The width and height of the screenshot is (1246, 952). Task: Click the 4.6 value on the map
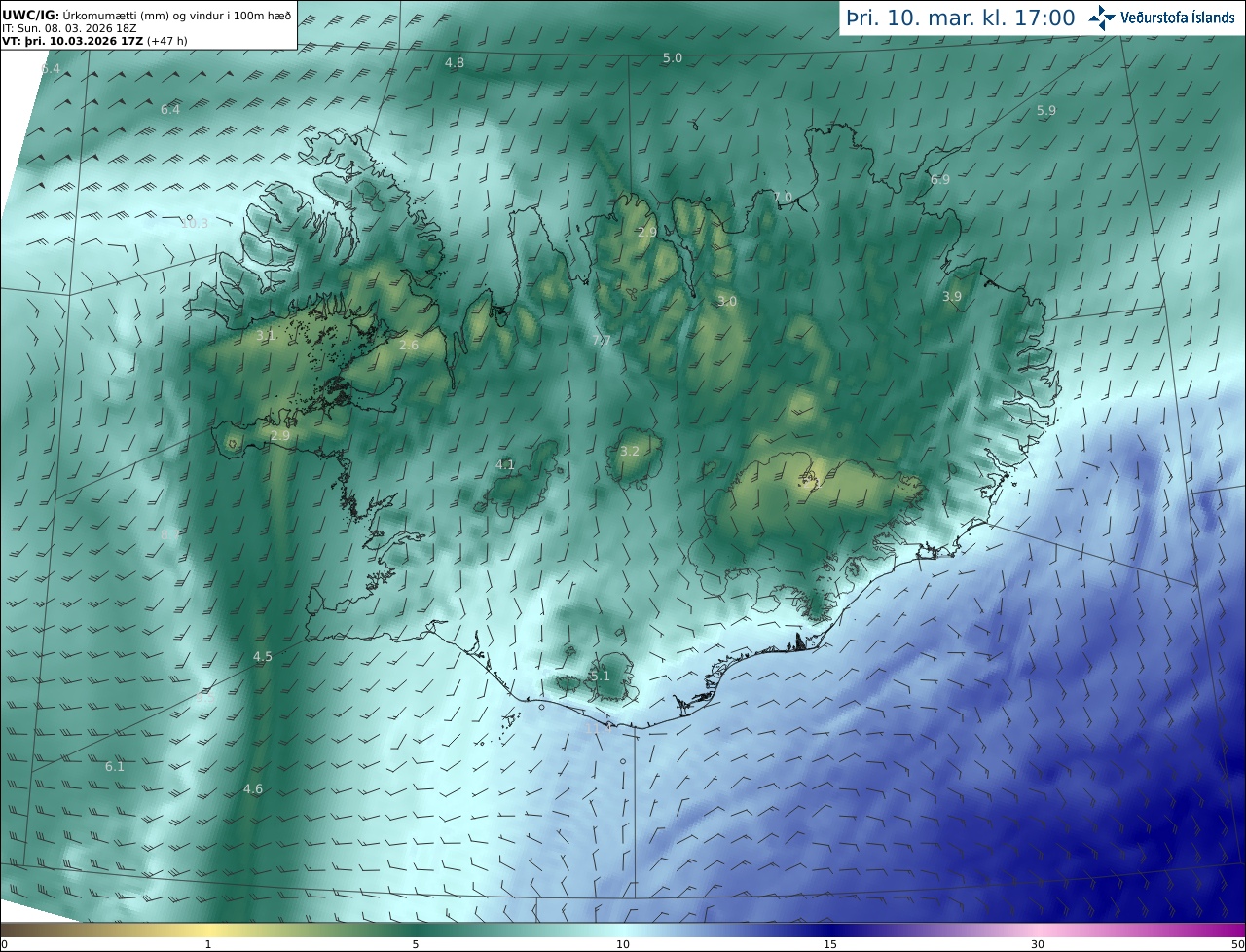[x=253, y=788]
